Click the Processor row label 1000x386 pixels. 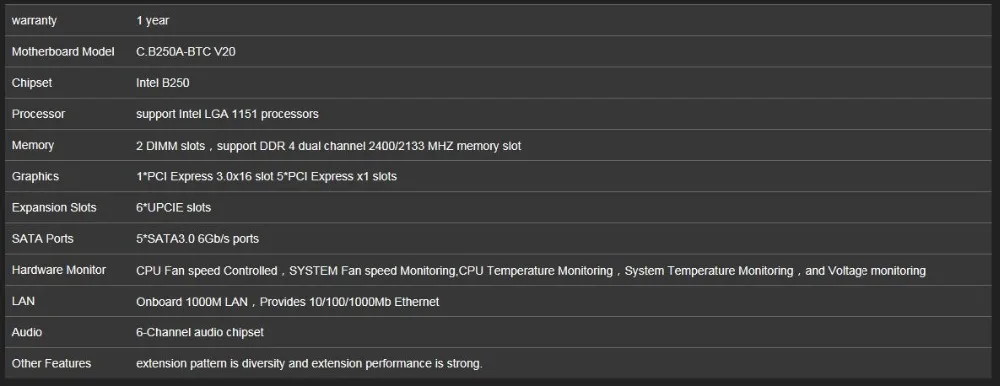[x=38, y=114]
